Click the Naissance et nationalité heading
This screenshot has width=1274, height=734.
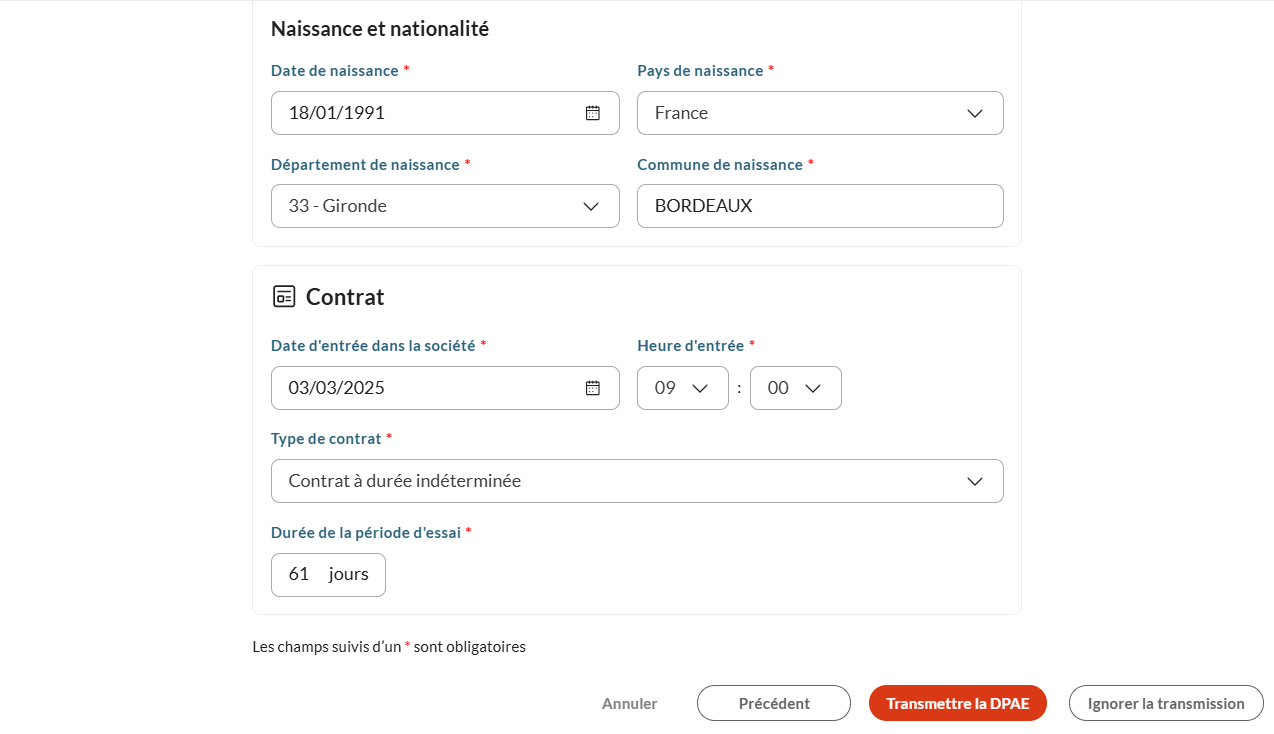[380, 29]
